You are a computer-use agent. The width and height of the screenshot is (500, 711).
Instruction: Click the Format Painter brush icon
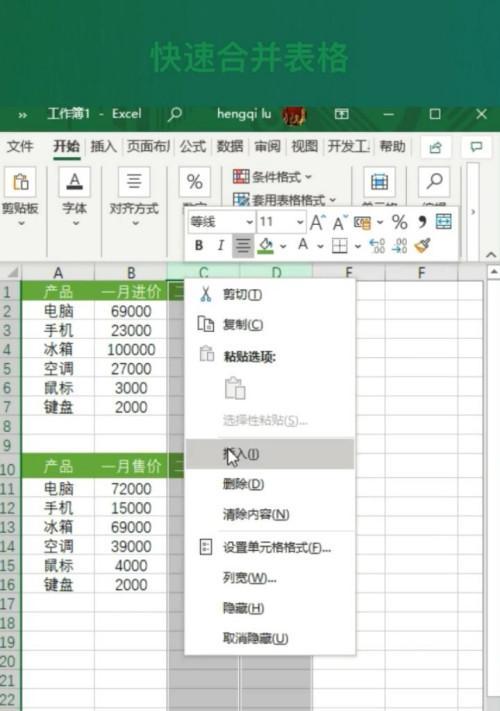[x=422, y=245]
